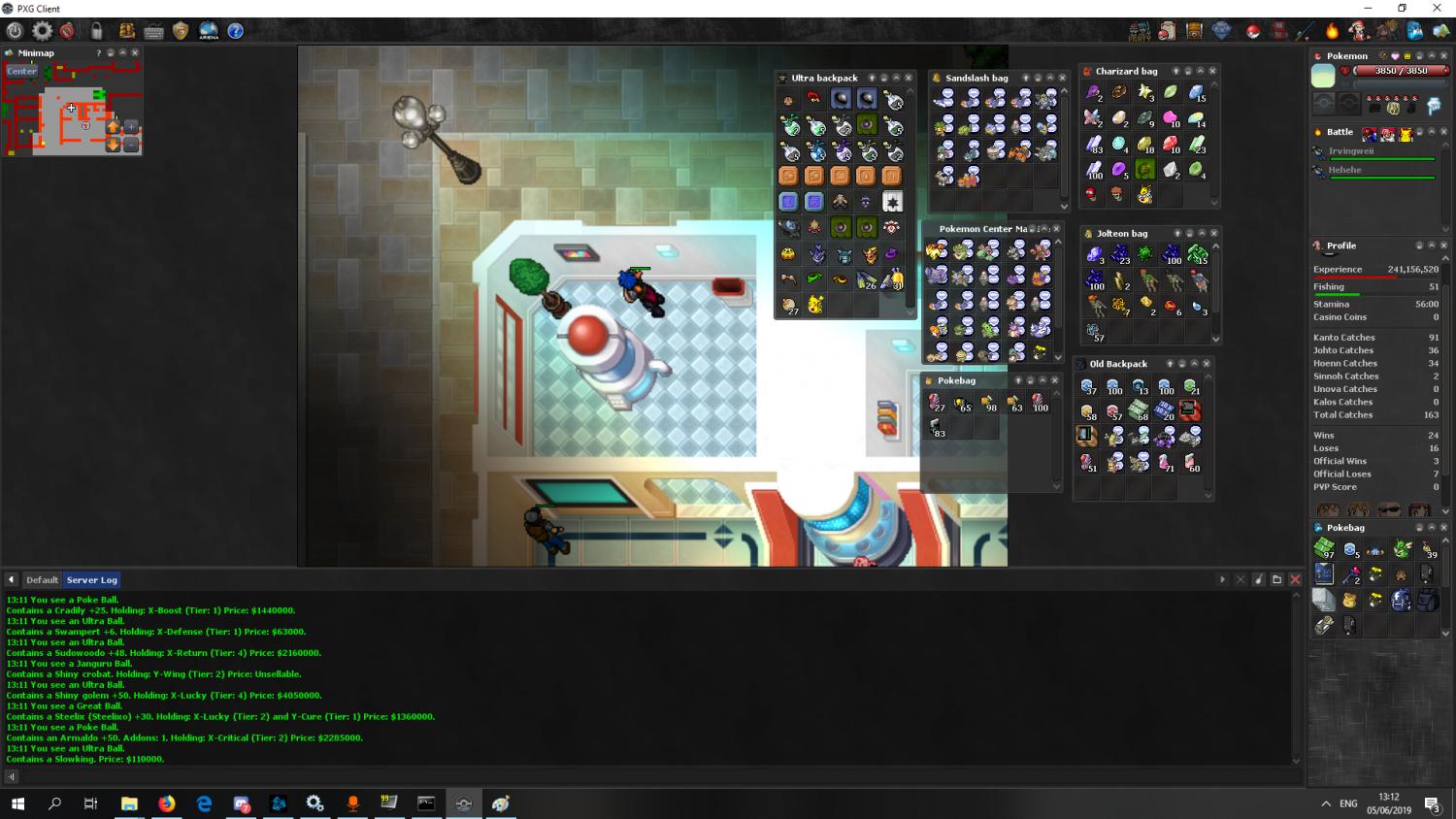Go up a floor with minimap up arrow
The height and width of the screenshot is (819, 1456).
(113, 126)
